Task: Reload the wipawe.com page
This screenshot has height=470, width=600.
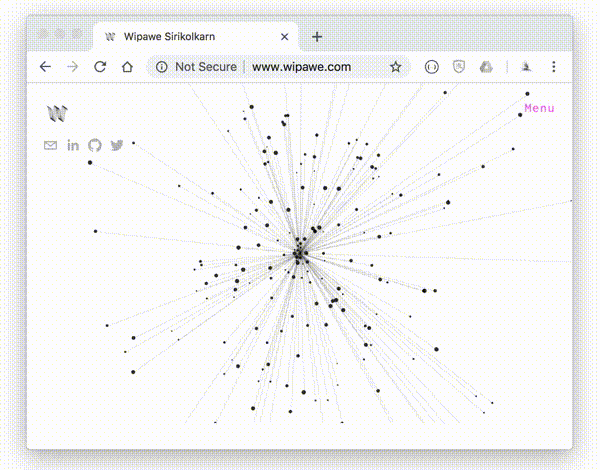Action: pyautogui.click(x=100, y=67)
